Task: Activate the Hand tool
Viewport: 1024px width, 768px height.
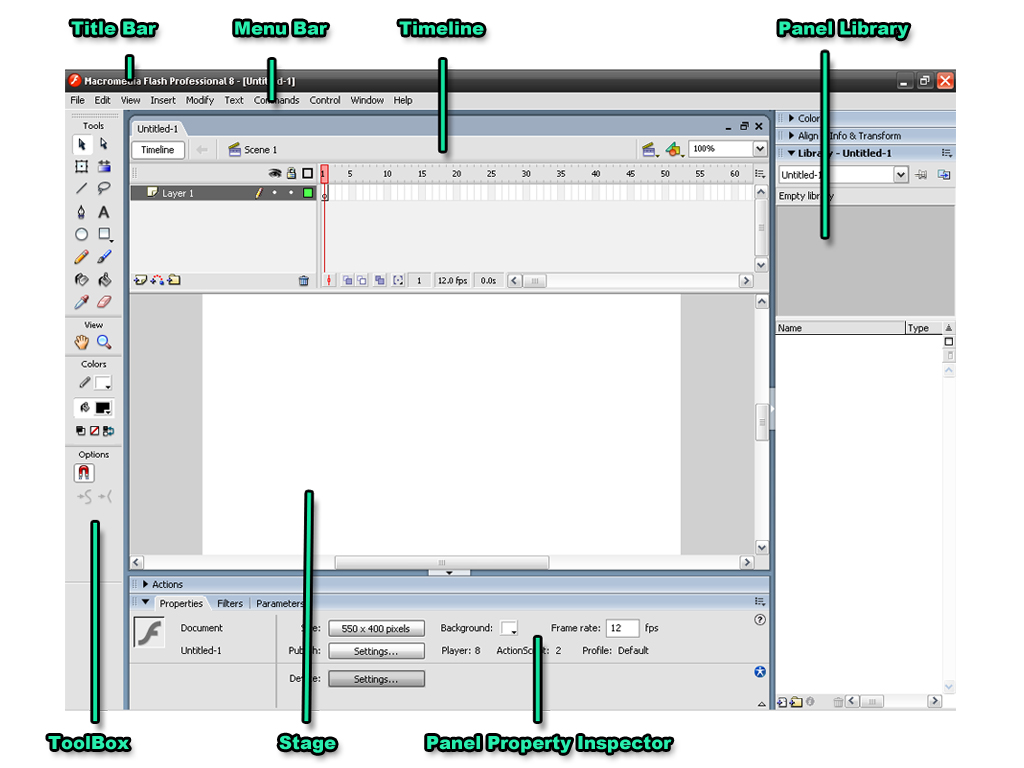Action: (x=82, y=342)
